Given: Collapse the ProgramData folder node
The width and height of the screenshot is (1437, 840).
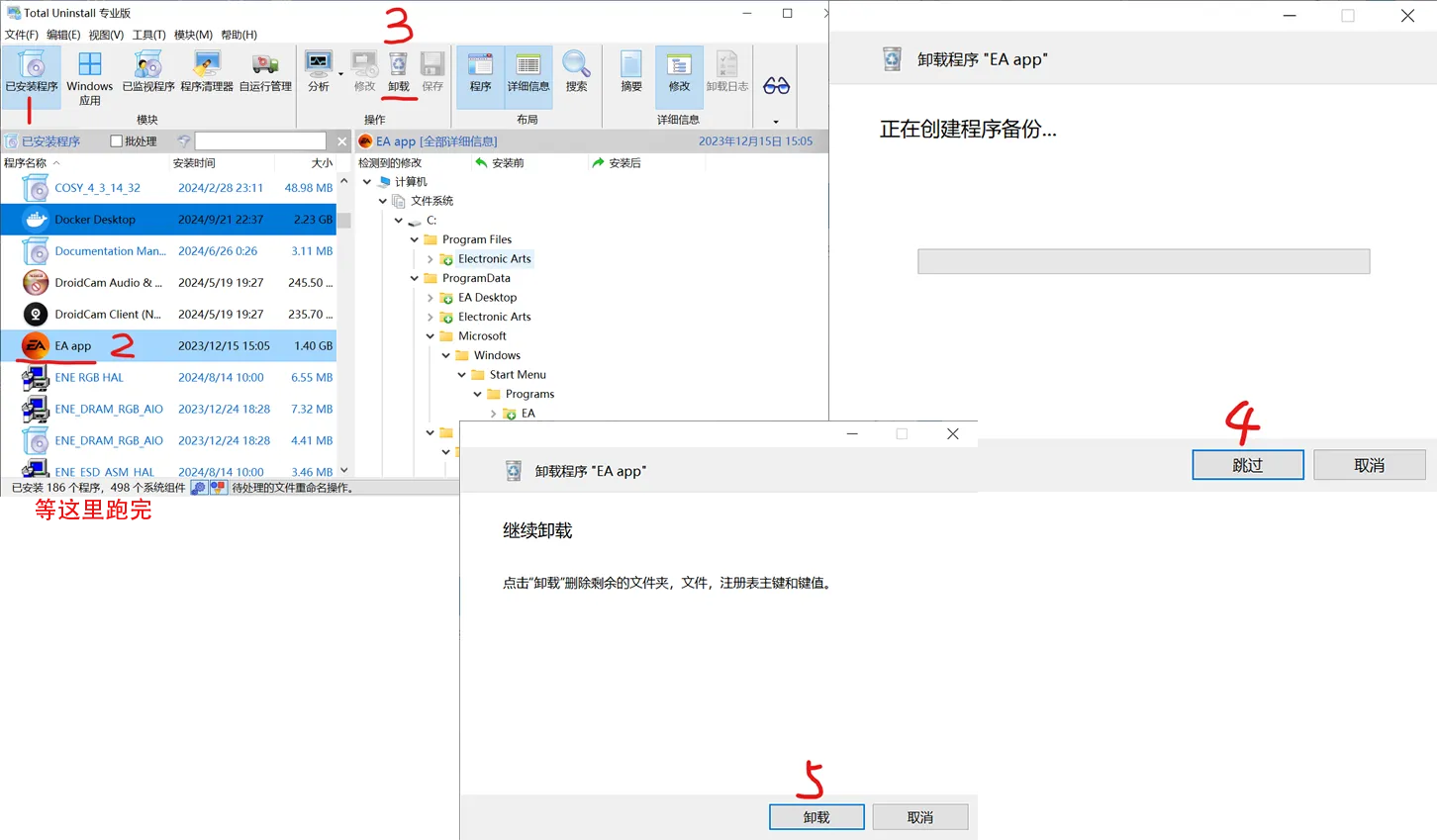Looking at the screenshot, I should (x=415, y=278).
